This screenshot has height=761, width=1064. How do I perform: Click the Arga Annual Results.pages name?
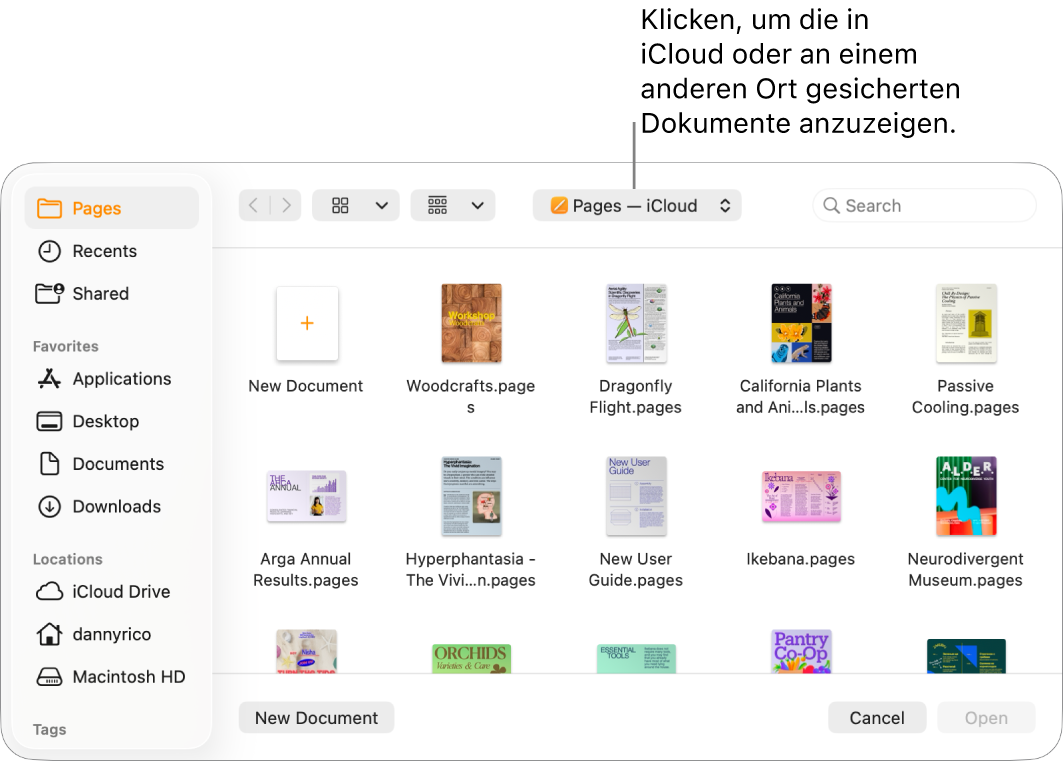[306, 570]
